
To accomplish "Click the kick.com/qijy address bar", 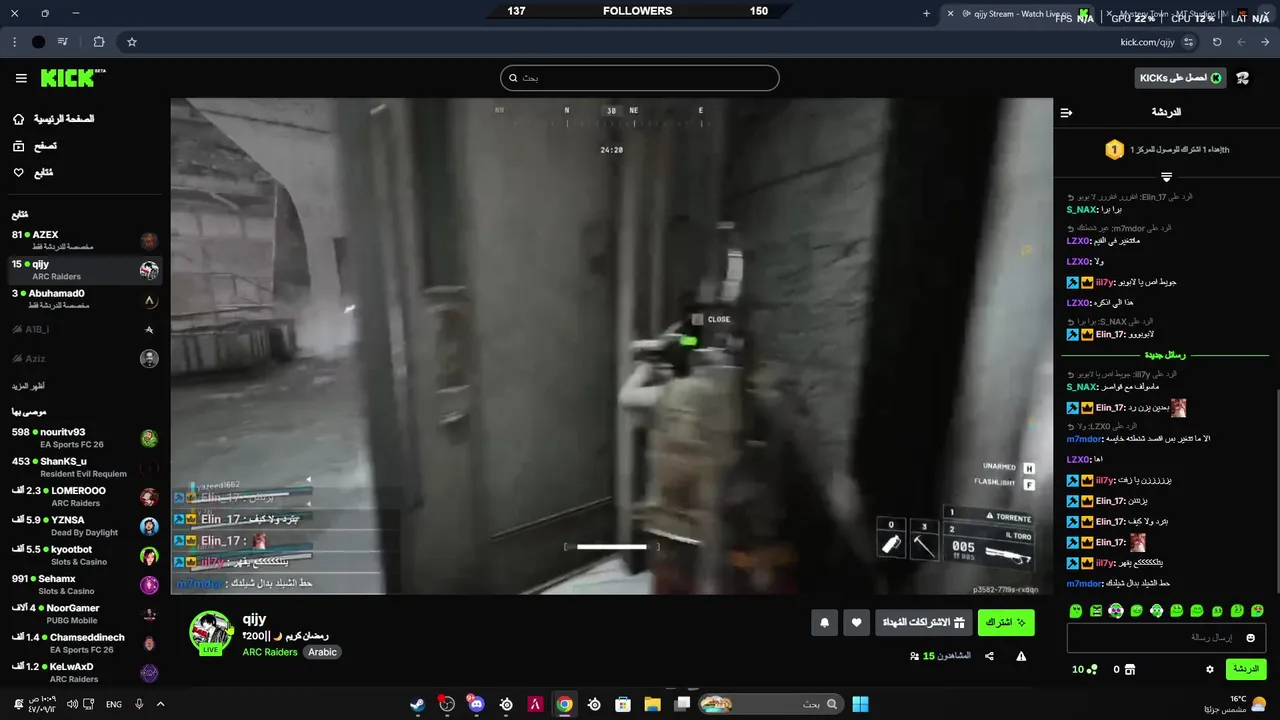I will pos(1147,42).
